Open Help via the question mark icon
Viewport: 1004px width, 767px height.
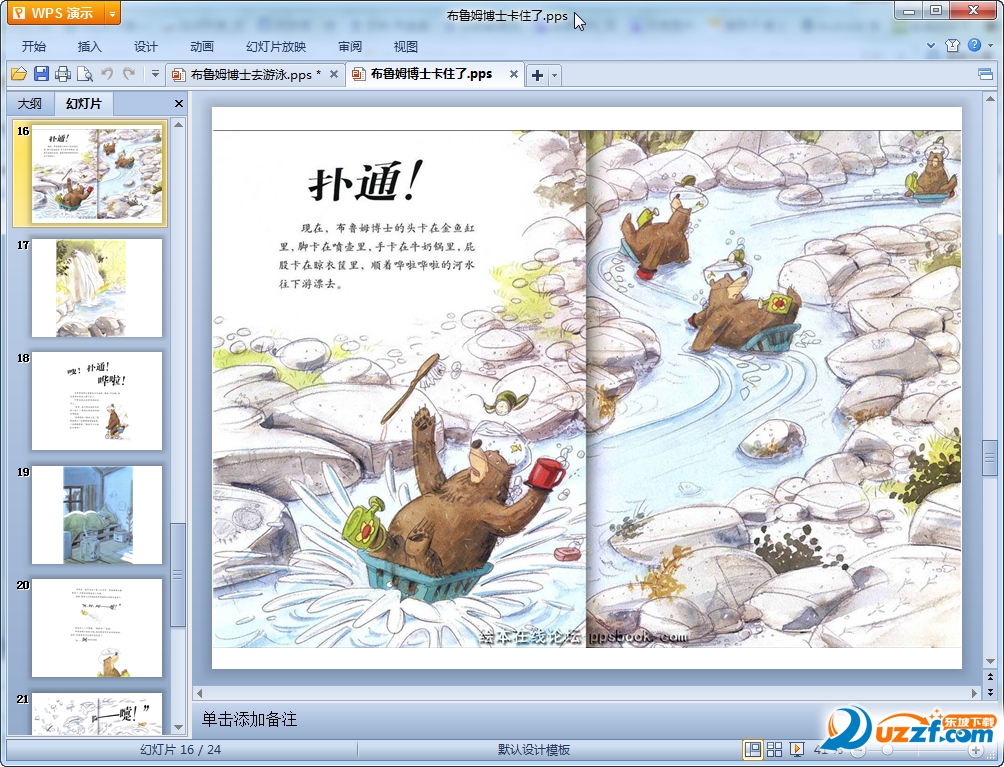pyautogui.click(x=974, y=45)
